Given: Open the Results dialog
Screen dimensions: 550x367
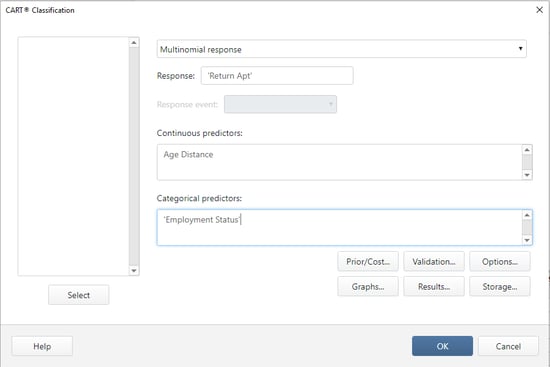Looking at the screenshot, I should (434, 286).
